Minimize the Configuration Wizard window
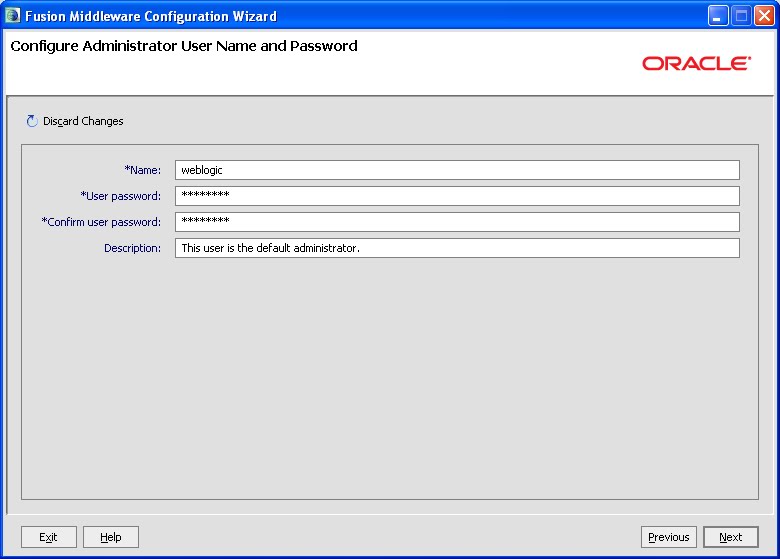Screen dimensions: 780x559 [718, 16]
